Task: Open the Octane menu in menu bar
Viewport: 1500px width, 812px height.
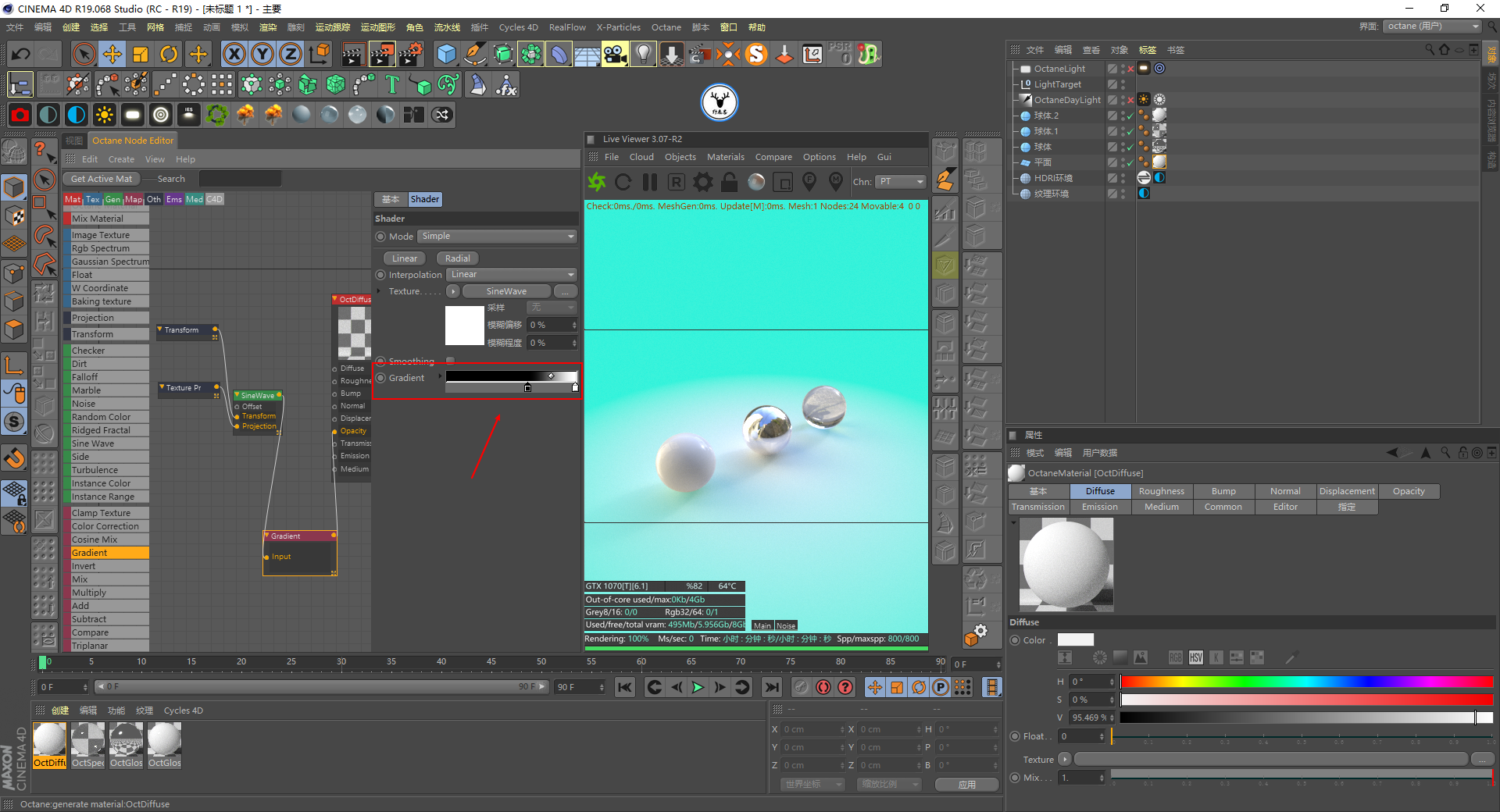Action: pos(666,27)
